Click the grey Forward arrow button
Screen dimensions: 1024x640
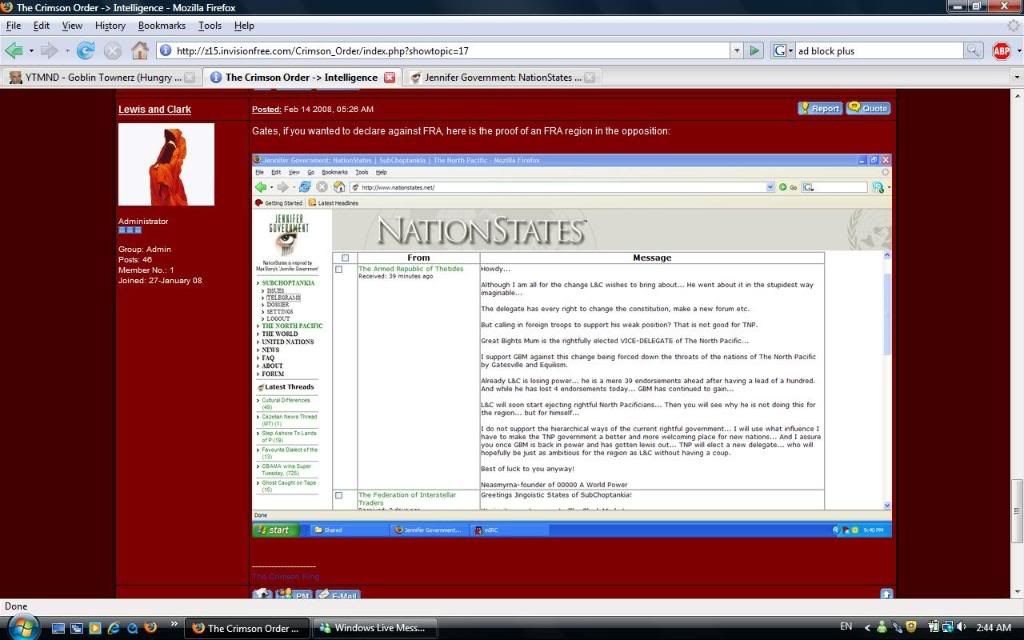(x=49, y=50)
